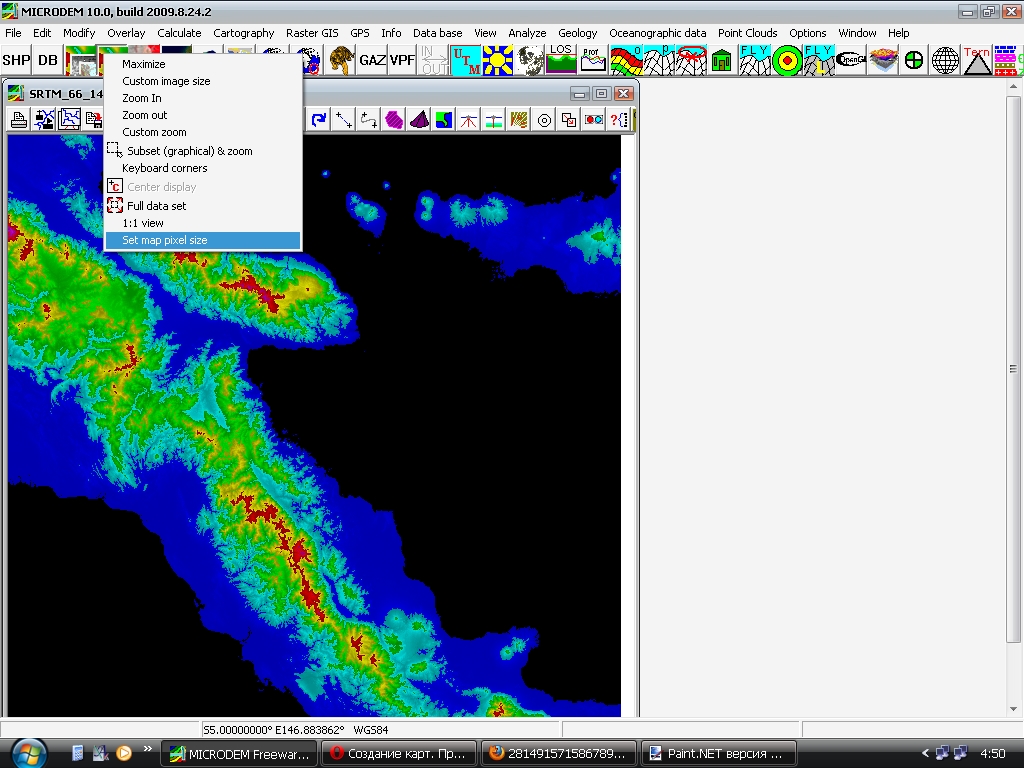Open the DB database toolbar button
This screenshot has height=768, width=1024.
47,60
